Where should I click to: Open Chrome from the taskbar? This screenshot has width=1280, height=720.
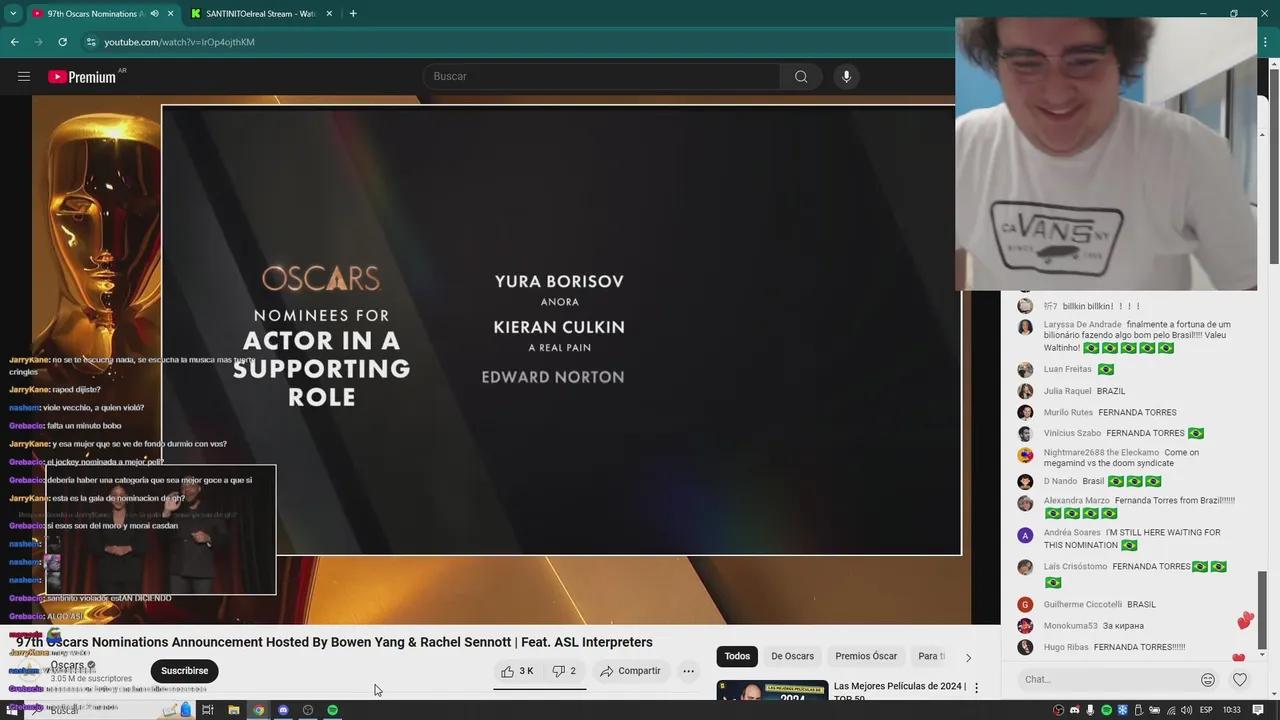(x=259, y=710)
